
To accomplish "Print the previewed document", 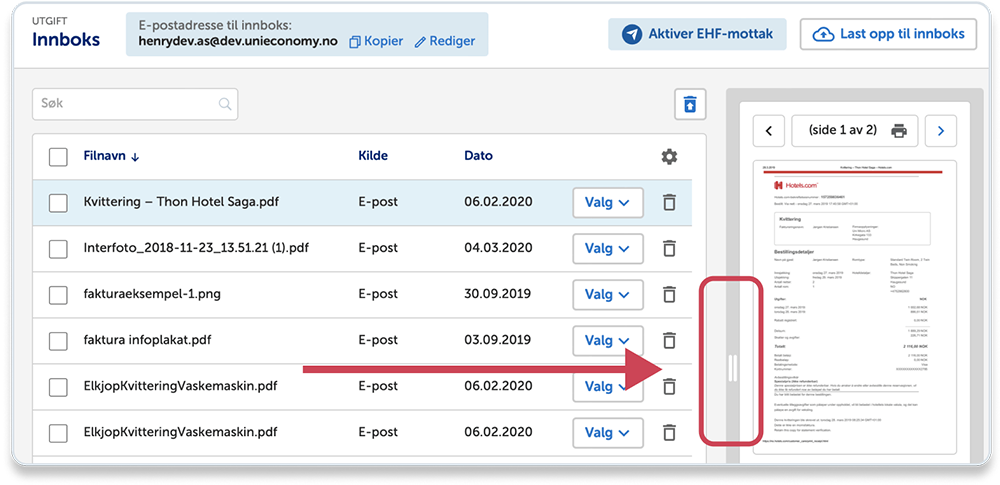I will (x=899, y=130).
